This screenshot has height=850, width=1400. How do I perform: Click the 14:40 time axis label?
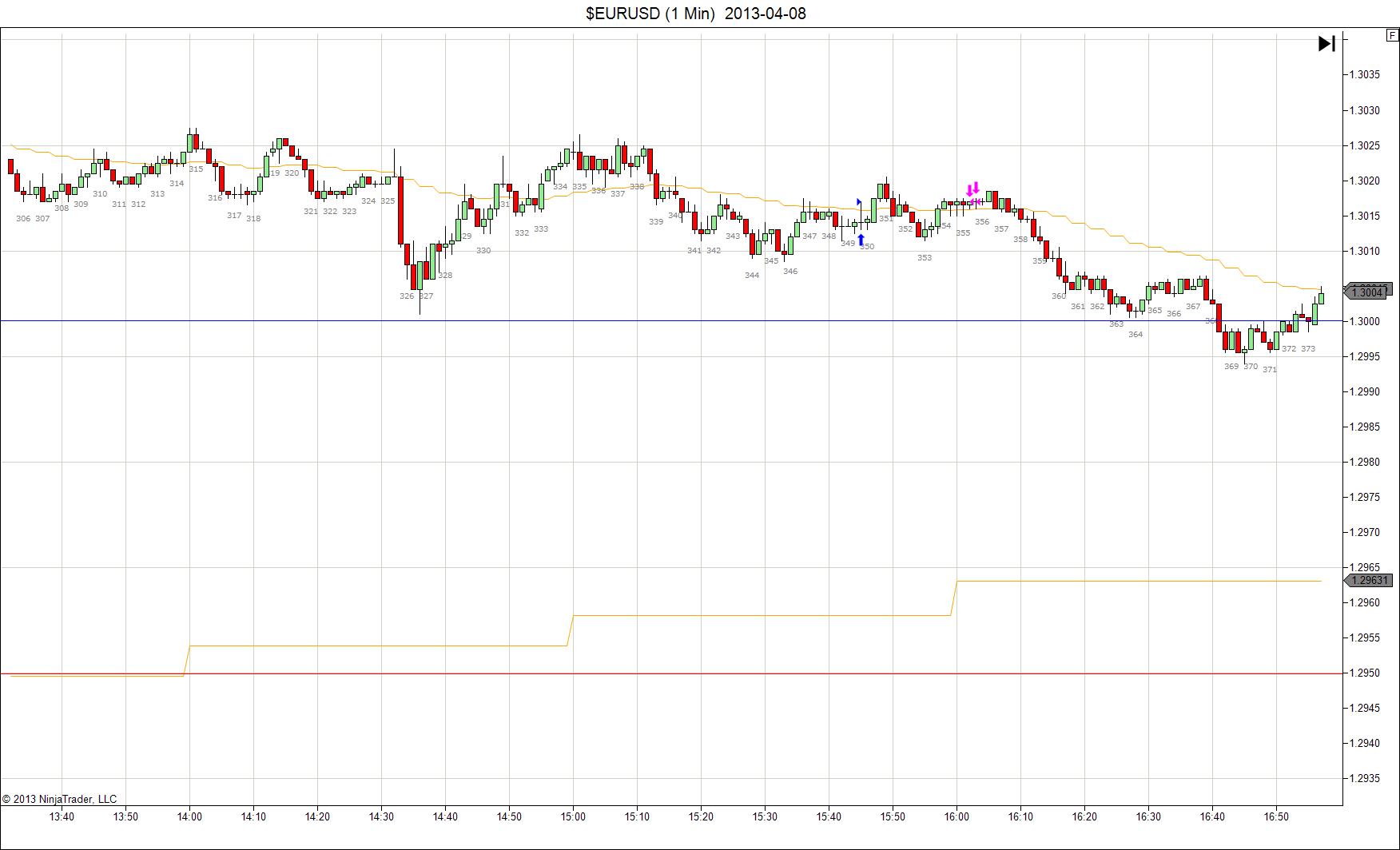[445, 816]
